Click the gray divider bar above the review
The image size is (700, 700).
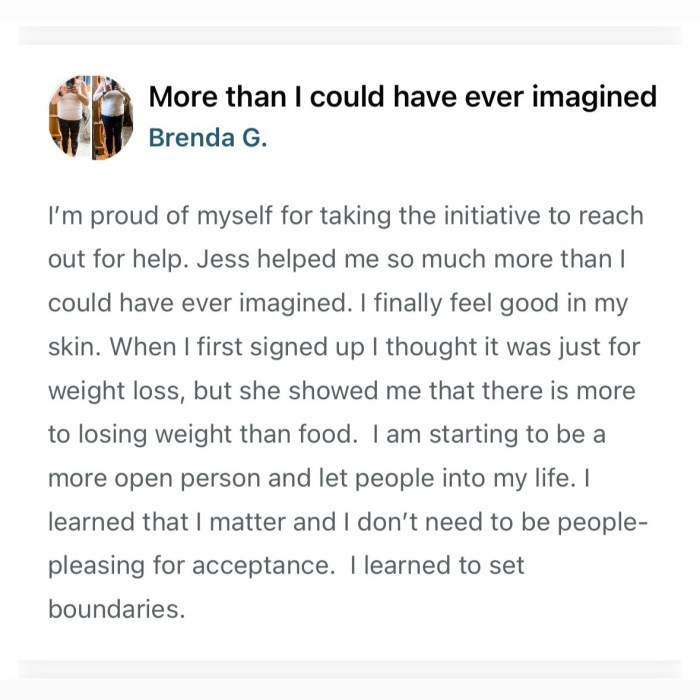[x=350, y=35]
